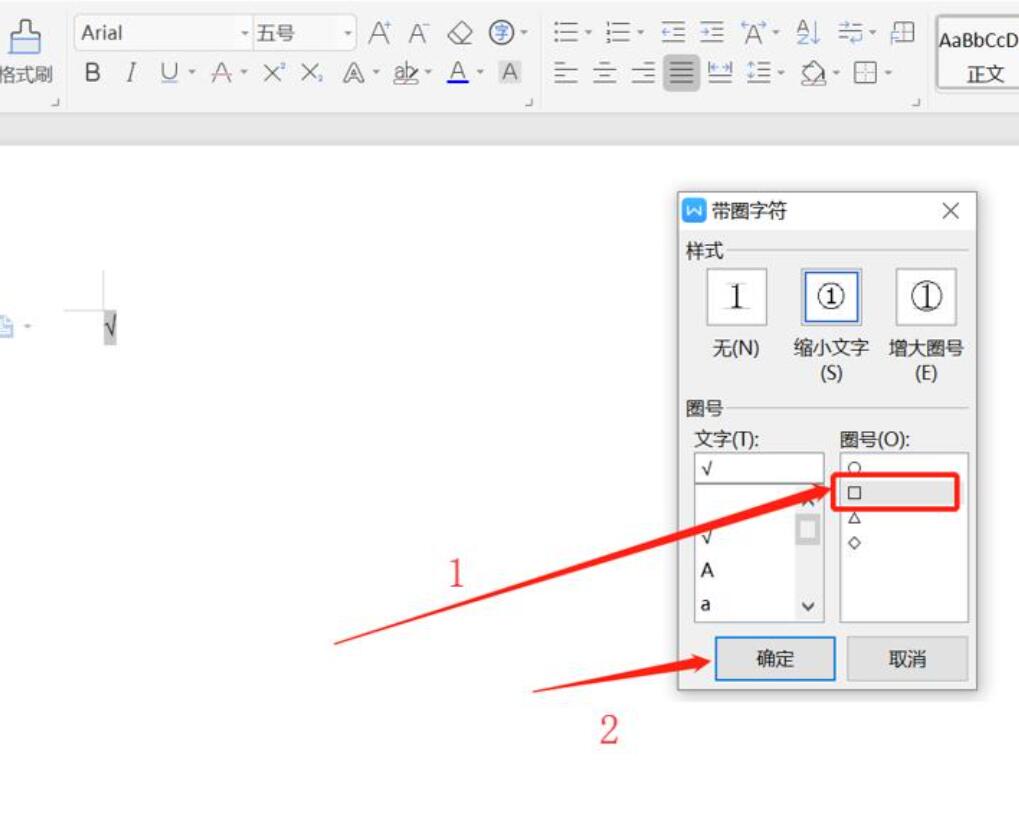Apply the text effect outlined A
Viewport: 1019px width, 821px height.
[353, 72]
